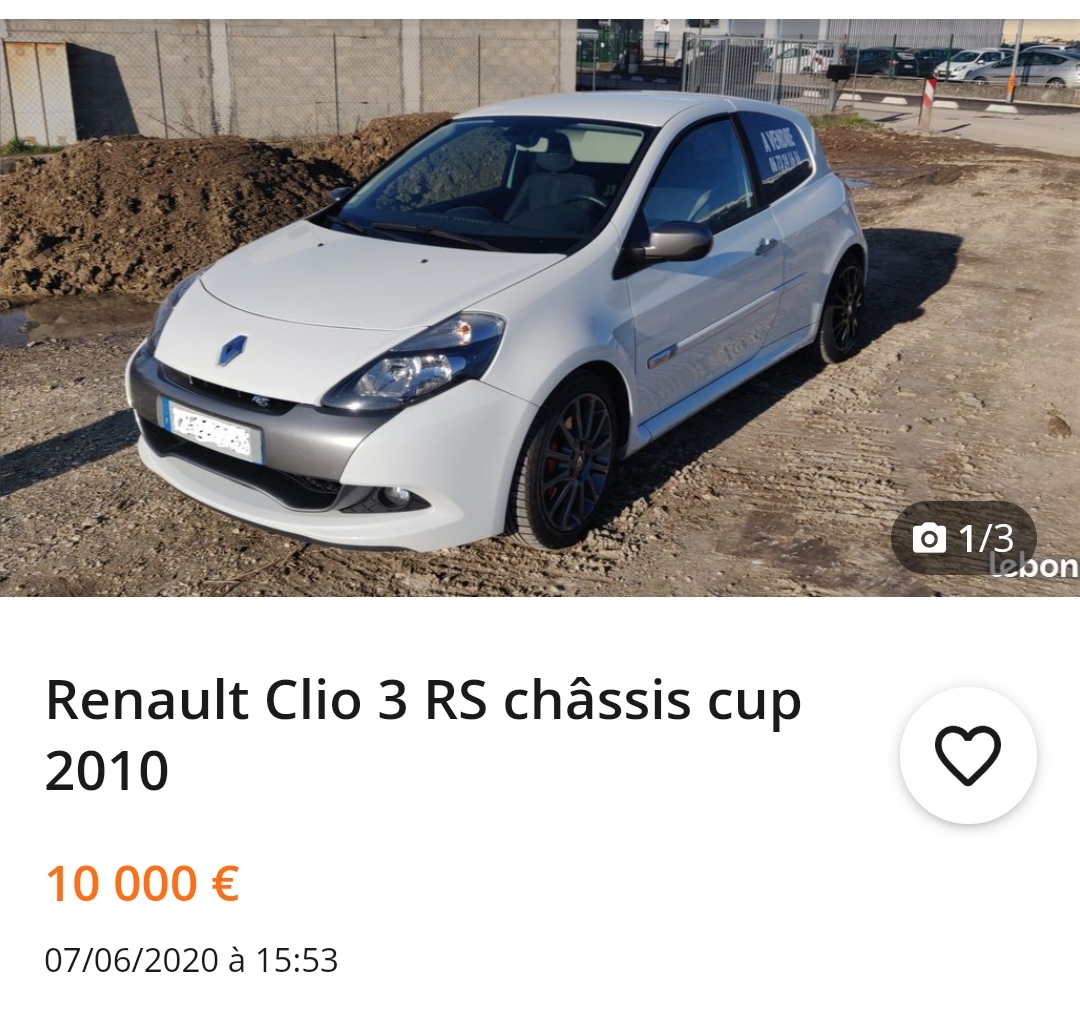This screenshot has height=1015, width=1080.
Task: Open the main Renault Clio car photo
Action: pos(540,307)
